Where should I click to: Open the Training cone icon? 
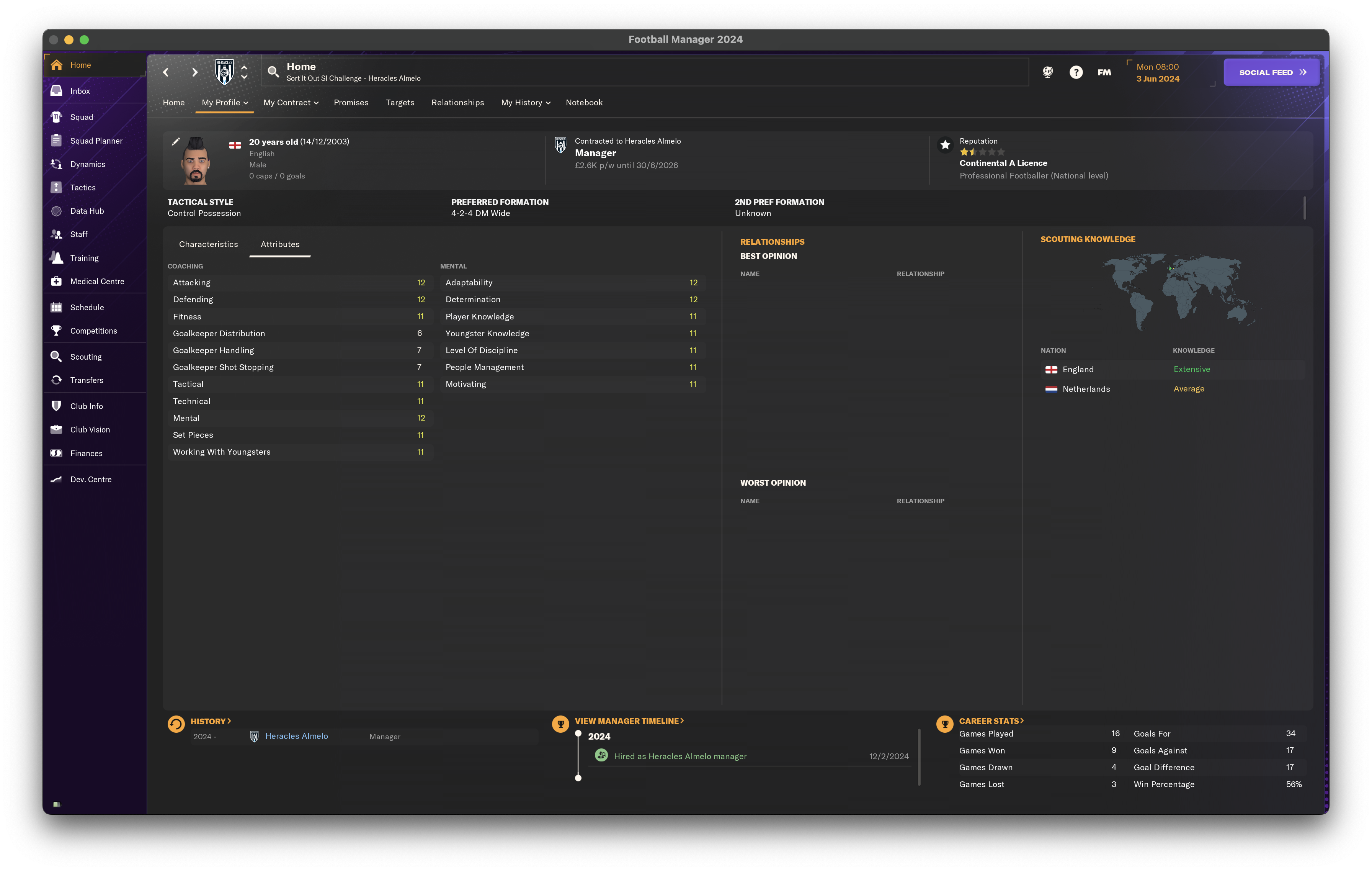click(x=56, y=258)
